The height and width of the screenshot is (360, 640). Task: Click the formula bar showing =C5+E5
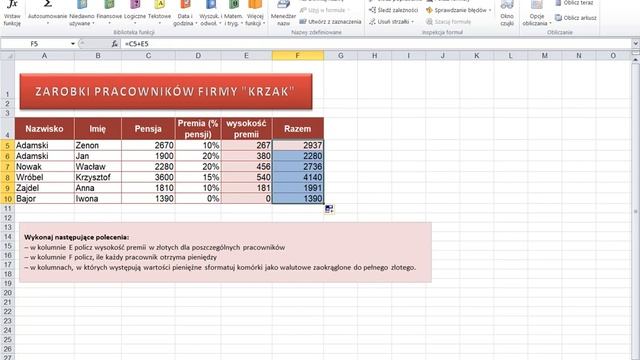[x=376, y=44]
